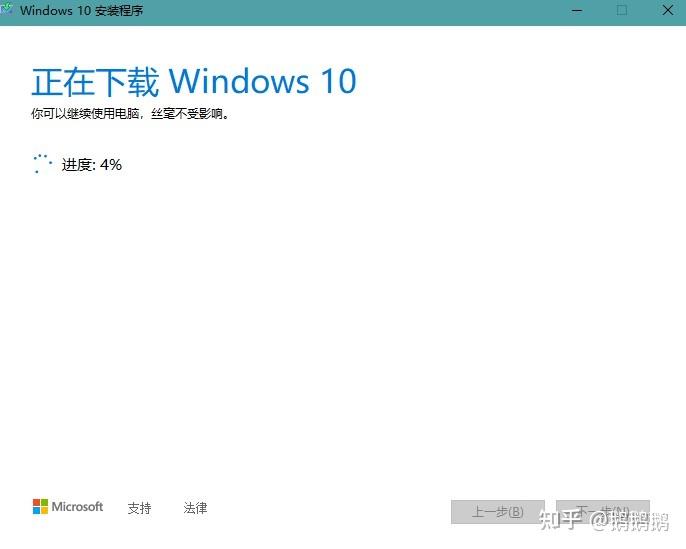The height and width of the screenshot is (549, 686).
Task: Click the 上一步(B) button
Action: point(498,512)
